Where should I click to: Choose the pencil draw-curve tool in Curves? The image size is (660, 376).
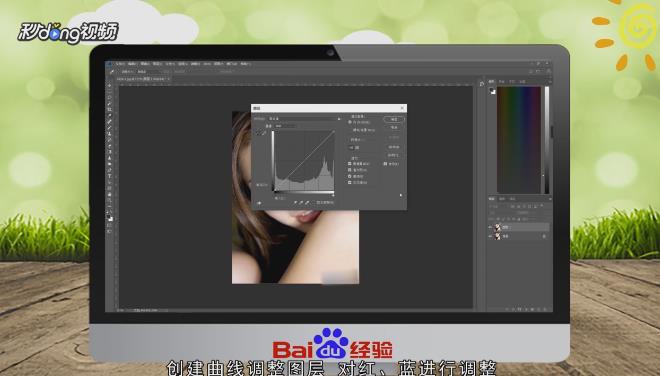click(x=264, y=132)
